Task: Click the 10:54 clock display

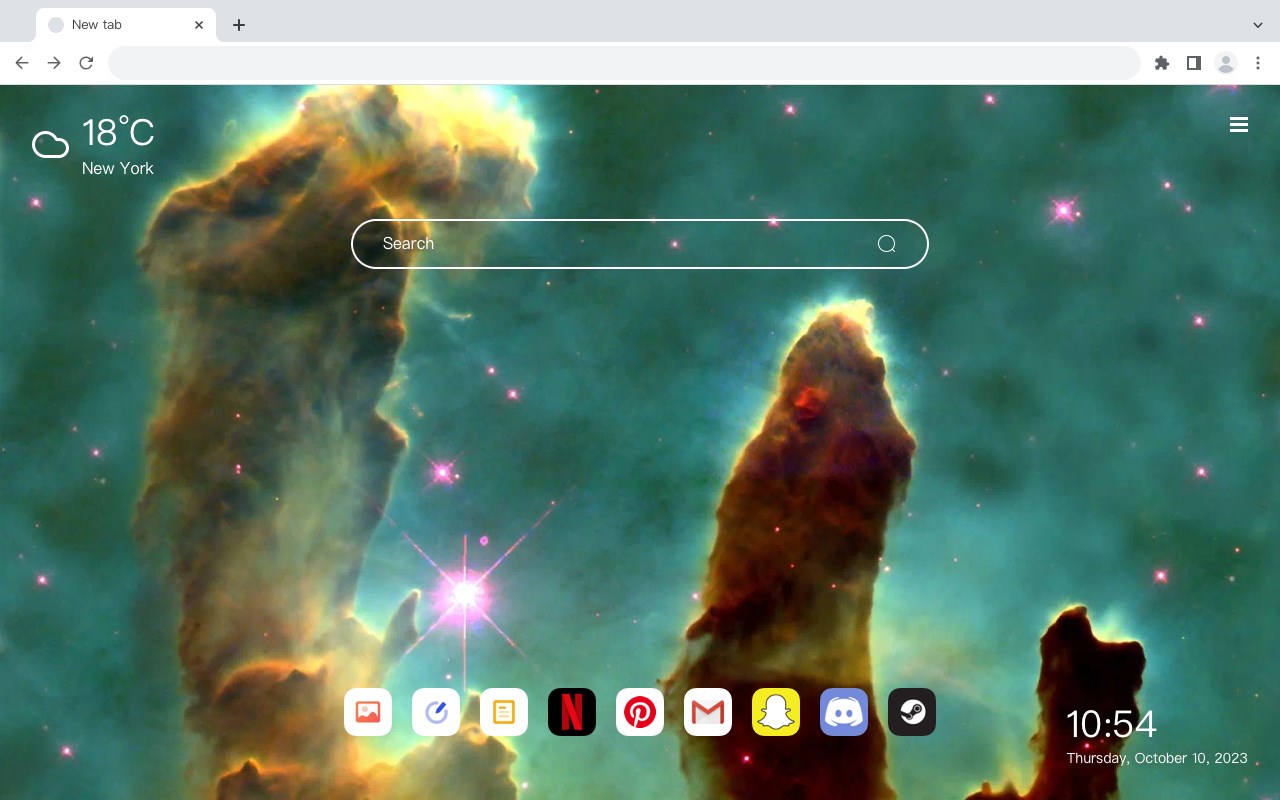Action: tap(1111, 724)
